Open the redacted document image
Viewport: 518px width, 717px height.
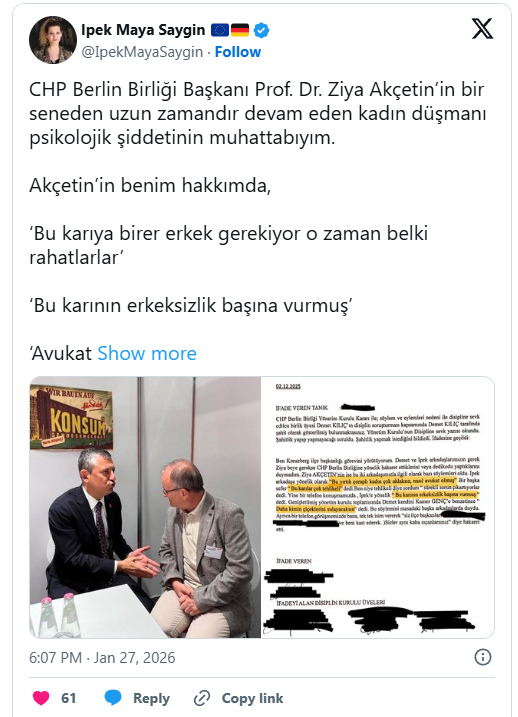[x=378, y=507]
